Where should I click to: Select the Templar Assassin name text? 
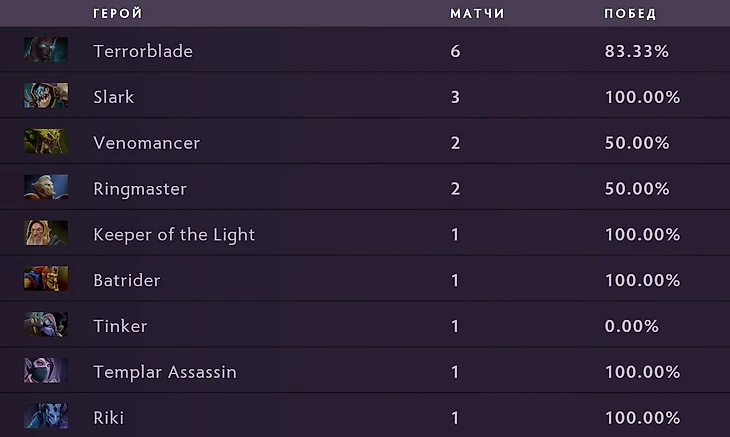pos(165,373)
